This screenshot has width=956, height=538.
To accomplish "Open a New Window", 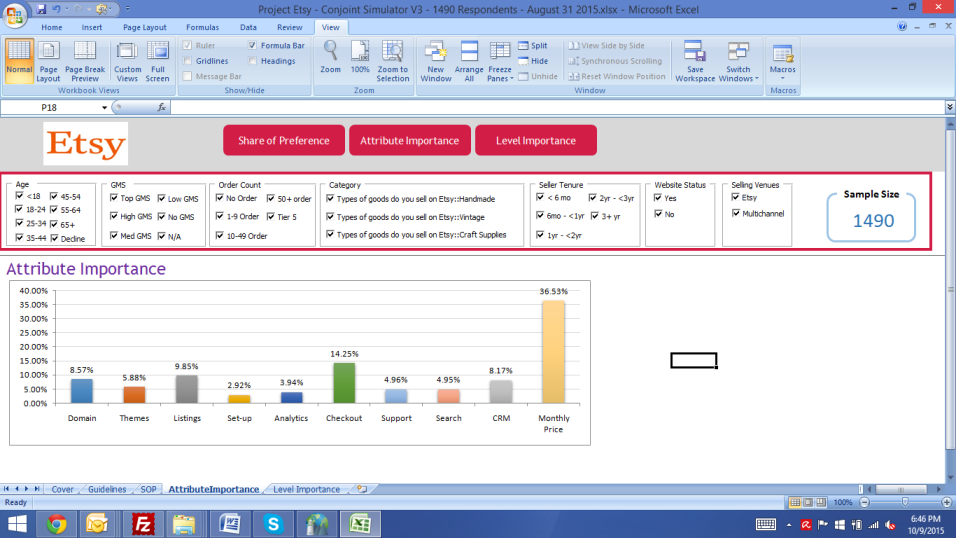I will tap(435, 60).
